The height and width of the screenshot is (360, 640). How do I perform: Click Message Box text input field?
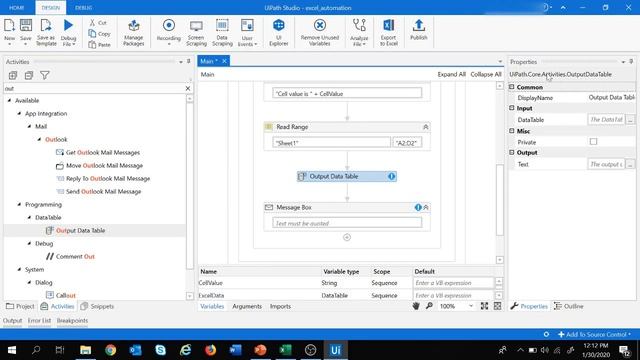click(347, 223)
